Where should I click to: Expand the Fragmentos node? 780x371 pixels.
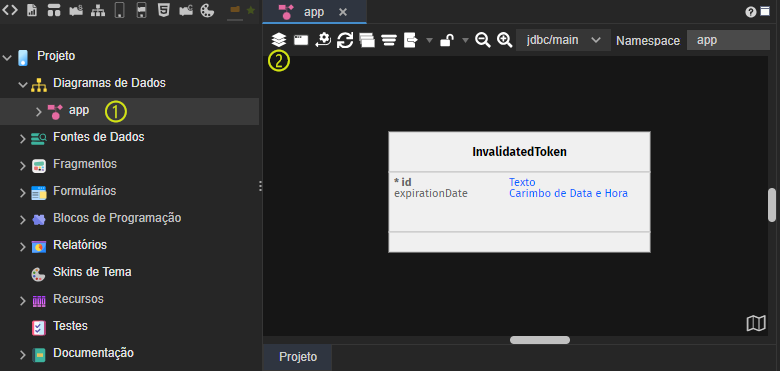tap(23, 166)
